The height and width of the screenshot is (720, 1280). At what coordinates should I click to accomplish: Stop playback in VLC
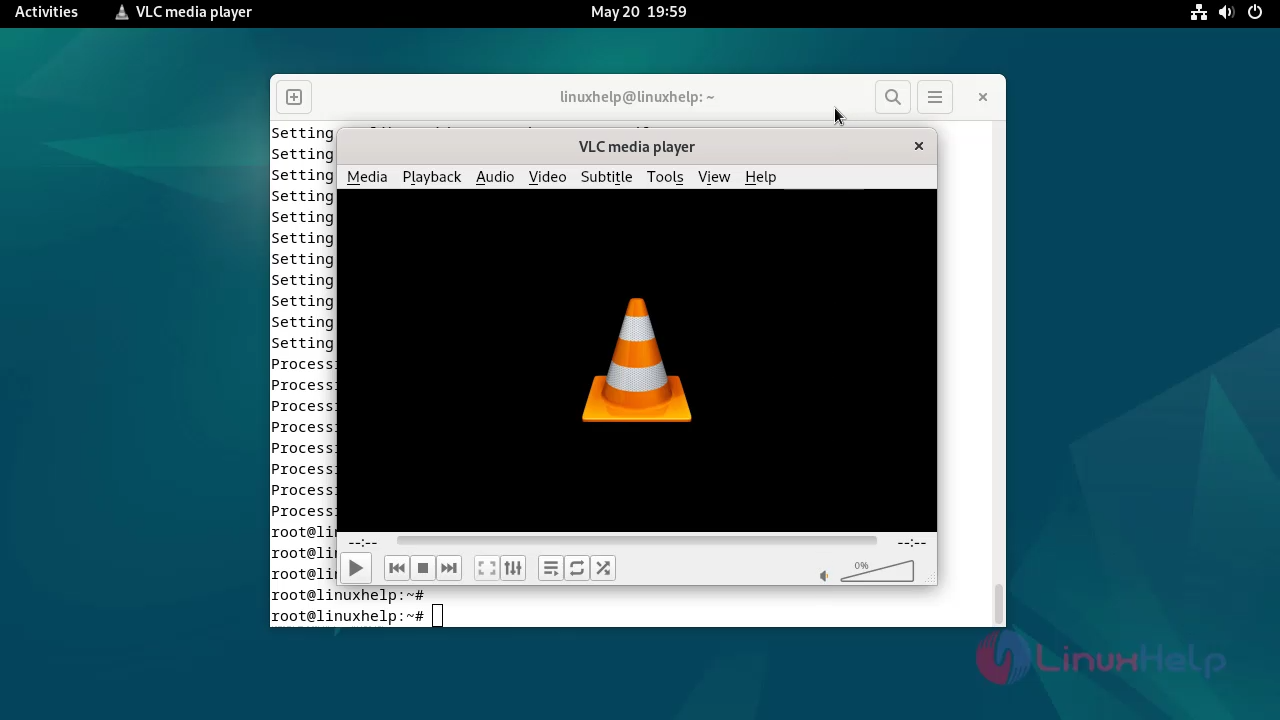pyautogui.click(x=423, y=568)
